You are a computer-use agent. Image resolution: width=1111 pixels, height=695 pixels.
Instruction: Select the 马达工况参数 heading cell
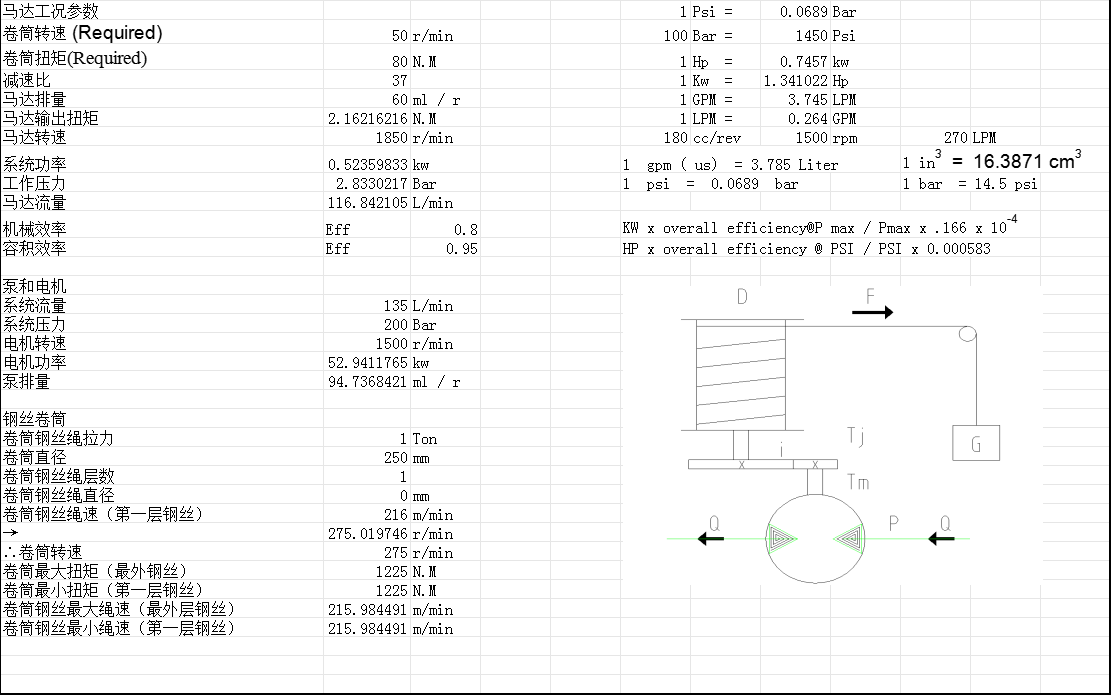tap(51, 12)
